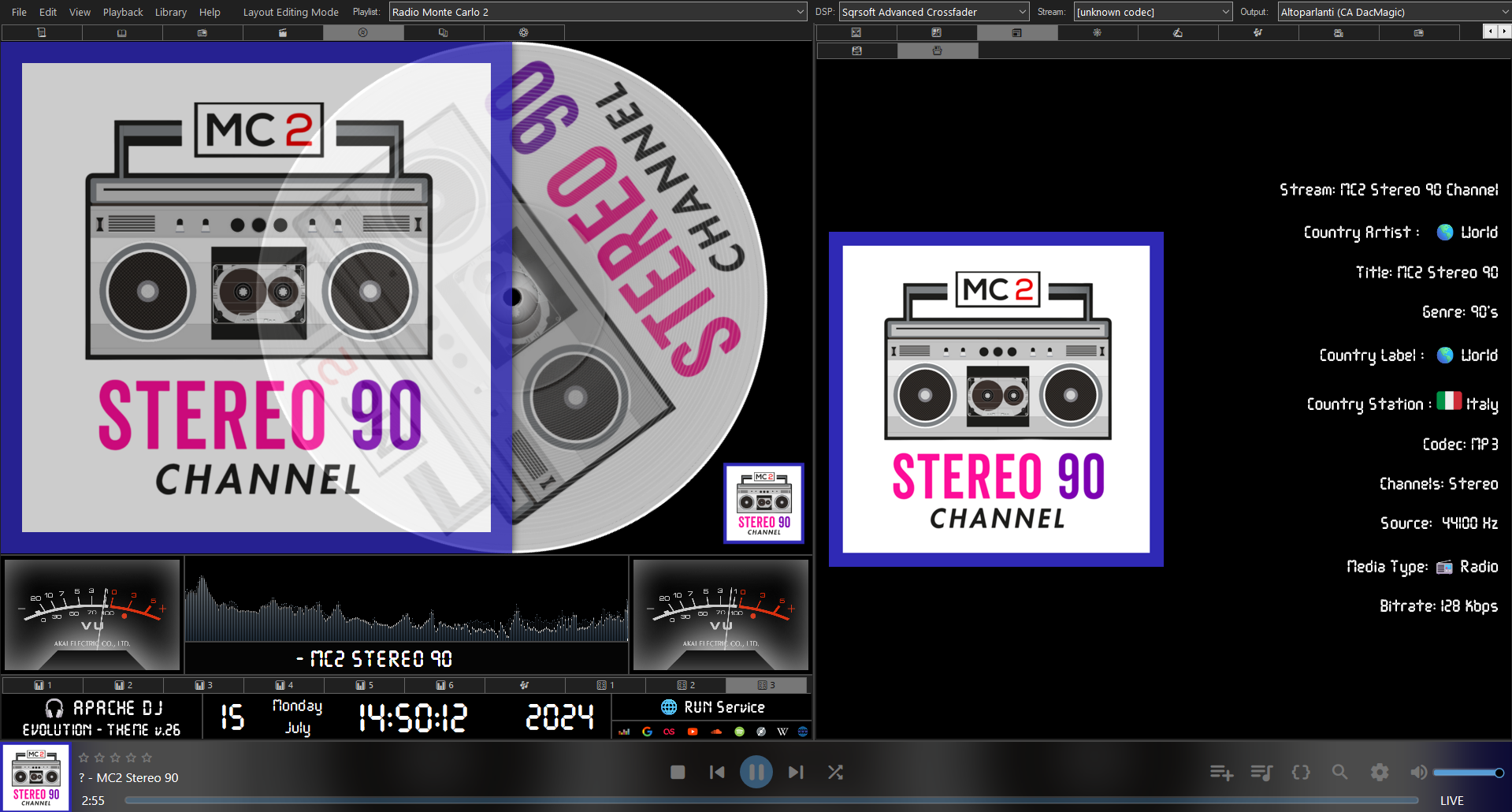Rate track five stars
The height and width of the screenshot is (812, 1512).
[x=147, y=758]
